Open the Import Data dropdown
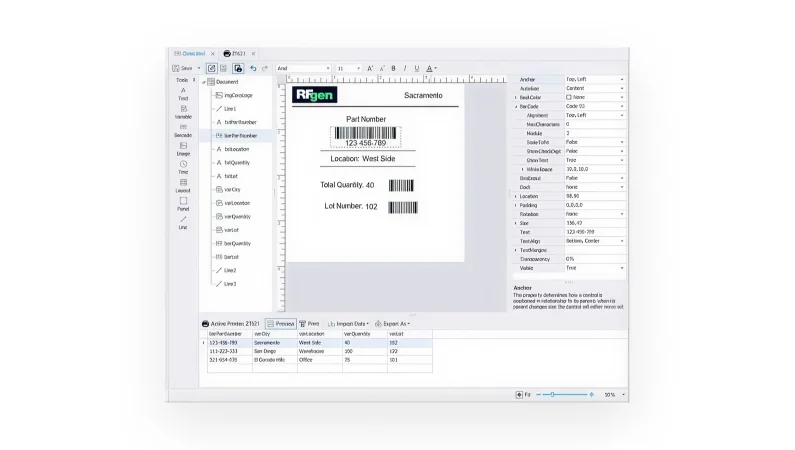Screen dimensions: 795x450 [x=350, y=324]
